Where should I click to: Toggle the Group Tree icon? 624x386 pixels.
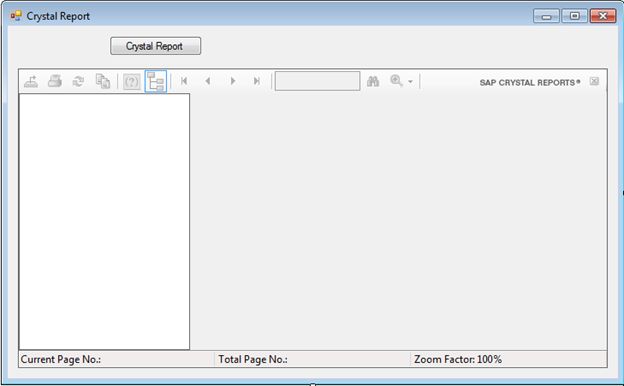click(156, 82)
